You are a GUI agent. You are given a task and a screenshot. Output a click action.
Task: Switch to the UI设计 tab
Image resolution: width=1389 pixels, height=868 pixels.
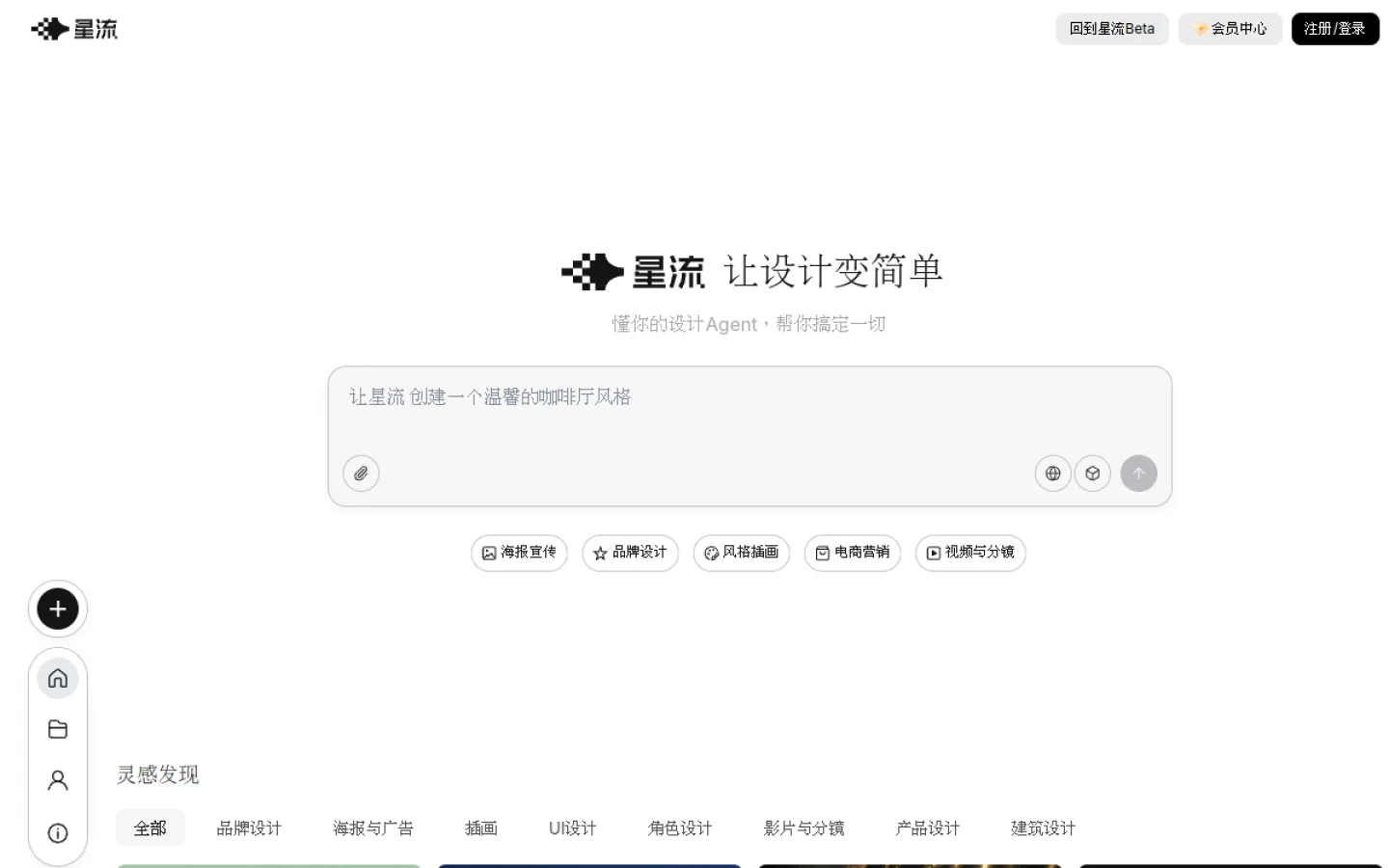coord(573,828)
